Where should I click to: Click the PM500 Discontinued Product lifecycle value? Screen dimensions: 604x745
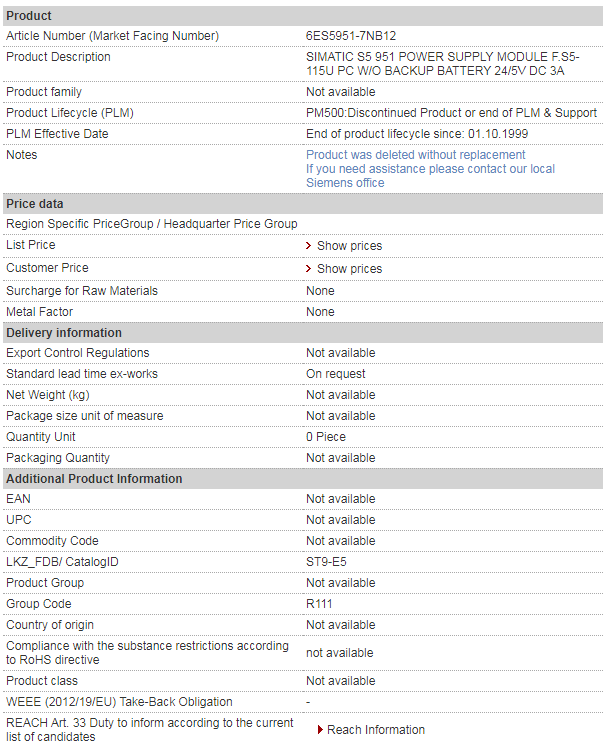[x=451, y=113]
